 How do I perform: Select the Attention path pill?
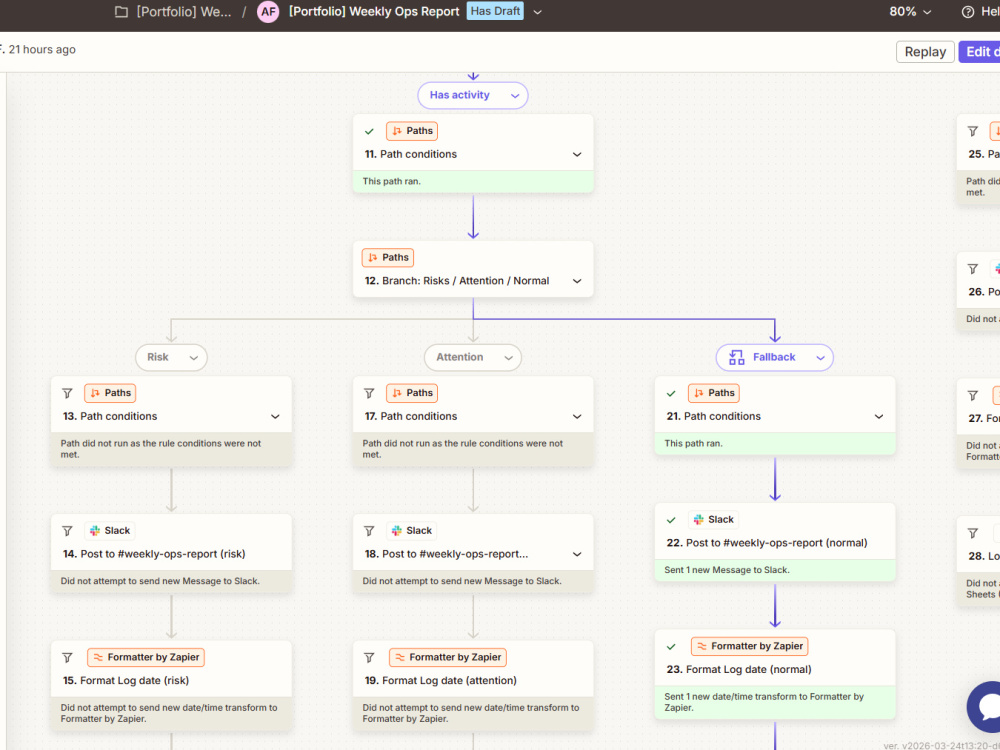point(473,357)
